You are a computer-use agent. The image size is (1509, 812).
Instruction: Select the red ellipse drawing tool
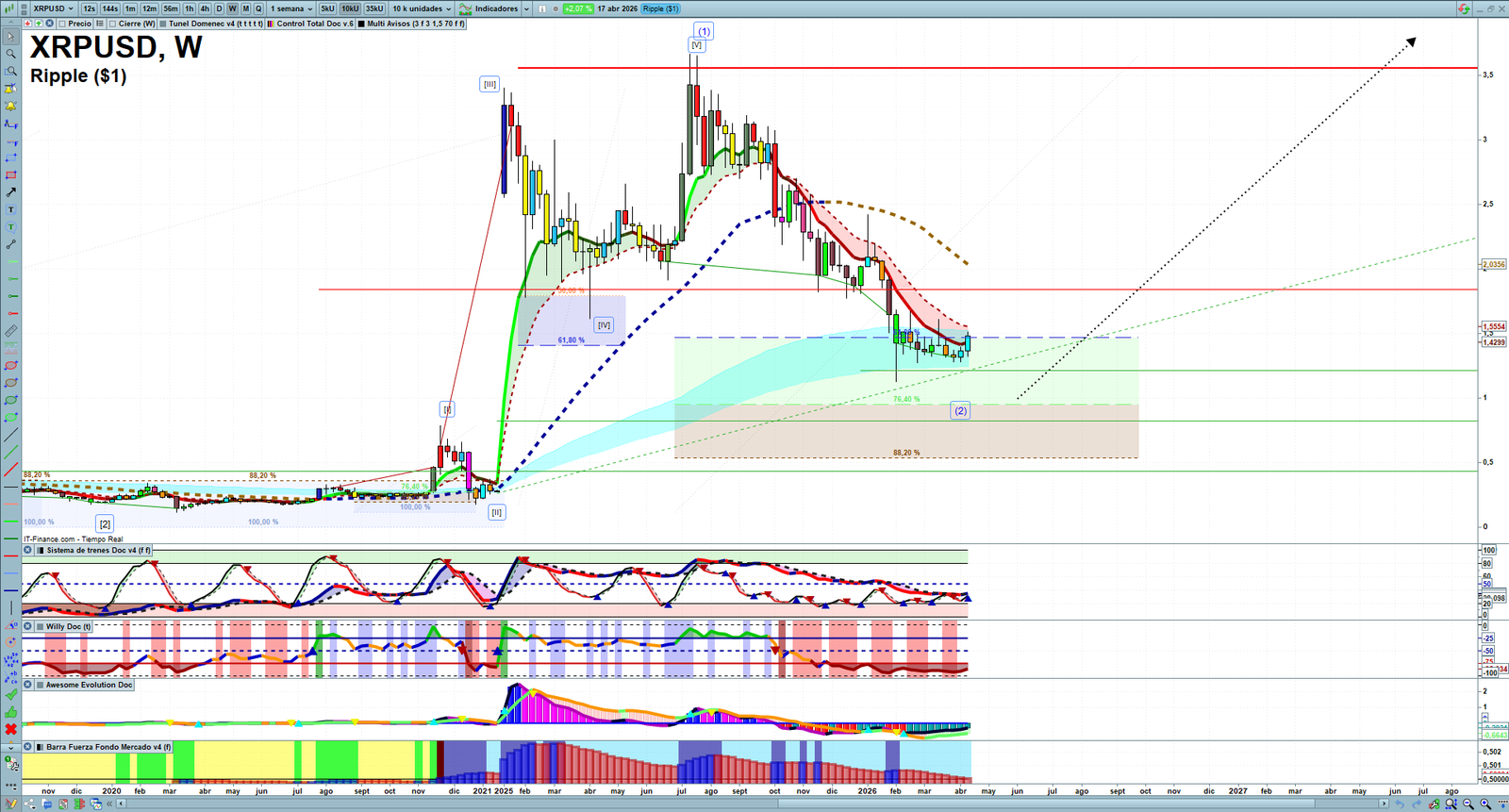coord(10,366)
